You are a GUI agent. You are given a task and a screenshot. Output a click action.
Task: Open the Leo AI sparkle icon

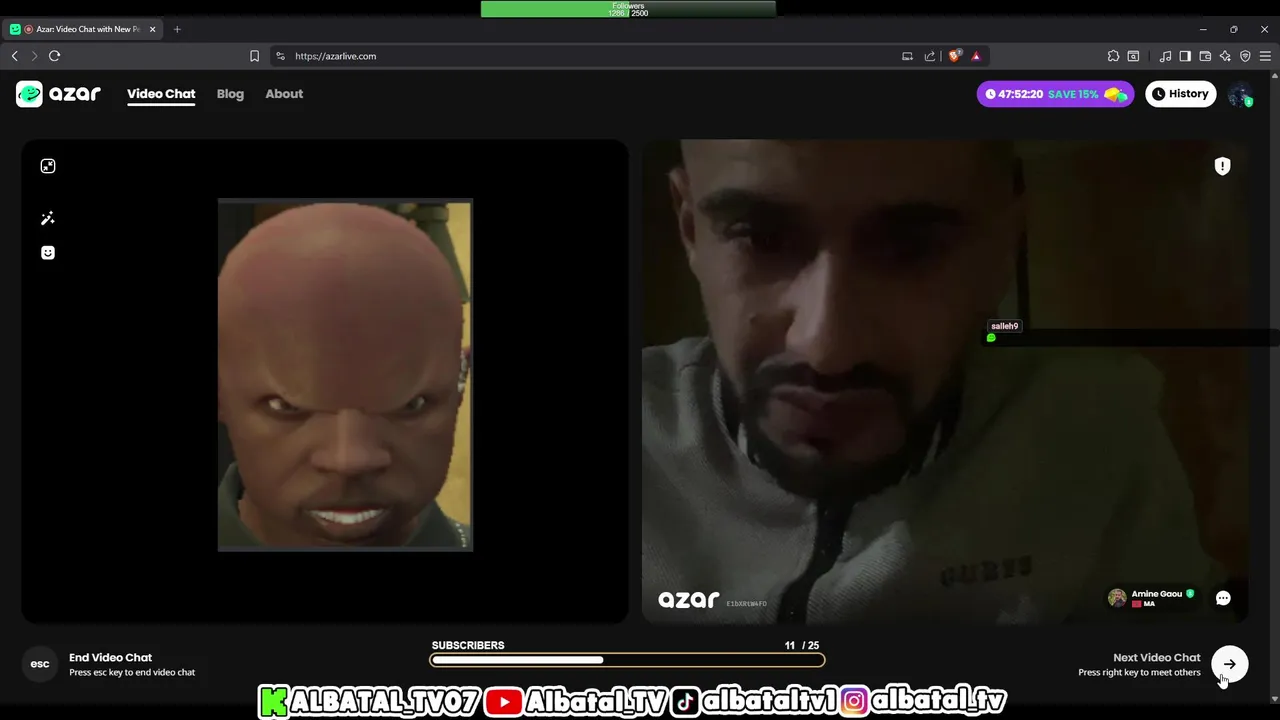pos(1225,56)
